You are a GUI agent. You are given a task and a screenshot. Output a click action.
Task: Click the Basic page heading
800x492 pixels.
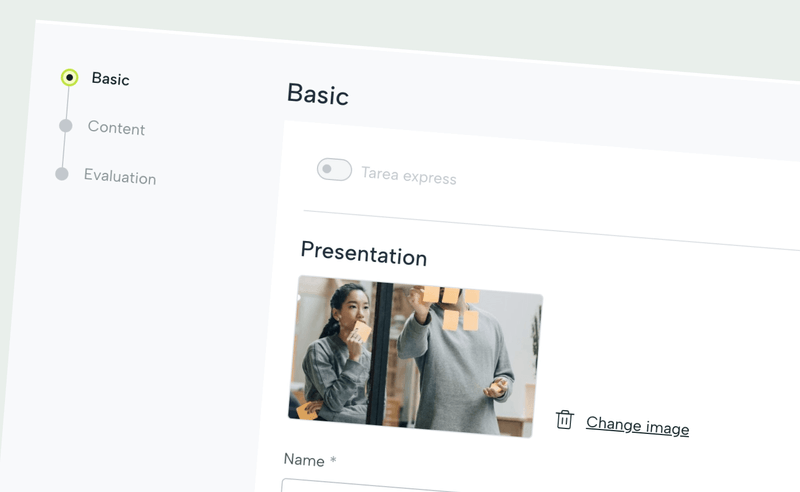click(x=317, y=95)
